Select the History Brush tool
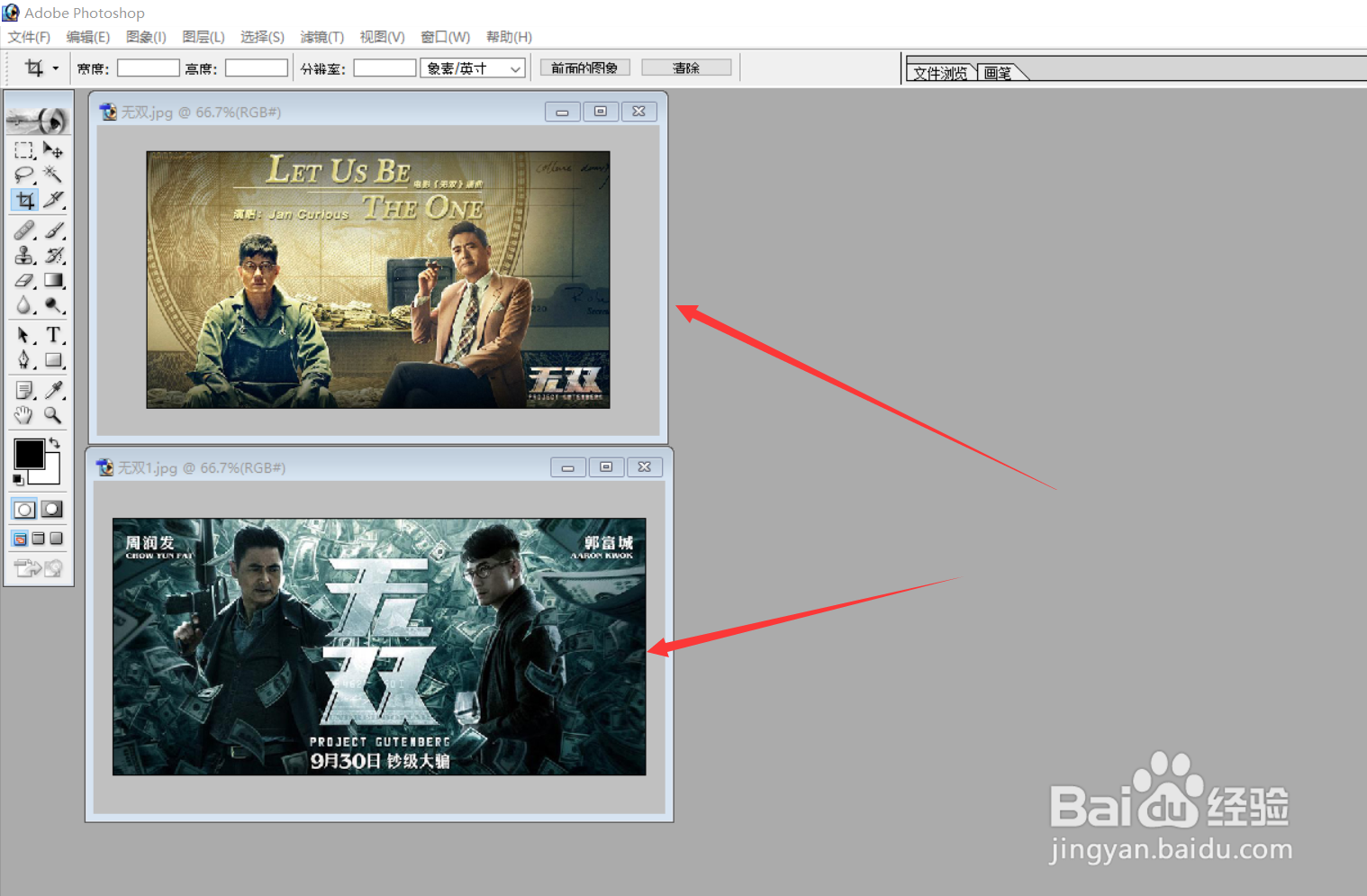This screenshot has width=1367, height=896. 53,256
